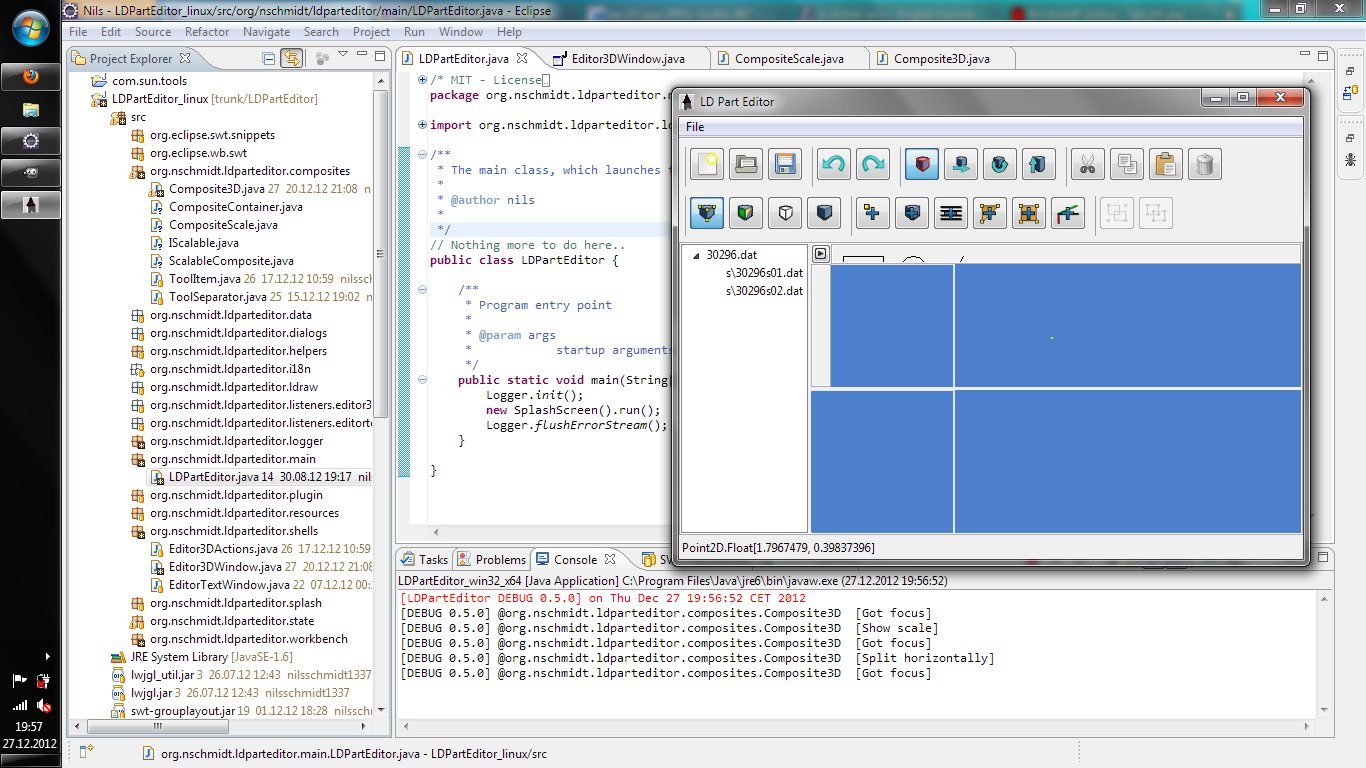Click the Save floppy disk icon
The image size is (1366, 768).
click(783, 164)
